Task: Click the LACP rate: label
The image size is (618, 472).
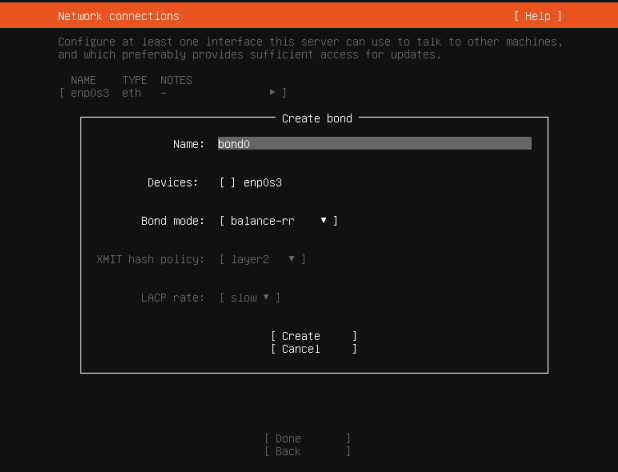Action: point(173,297)
